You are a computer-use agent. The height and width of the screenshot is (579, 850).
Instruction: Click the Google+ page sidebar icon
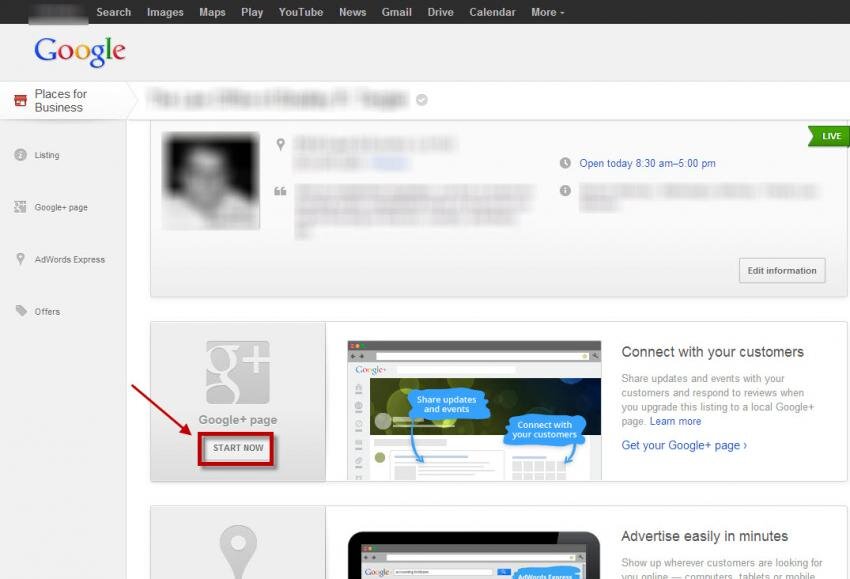click(x=20, y=207)
